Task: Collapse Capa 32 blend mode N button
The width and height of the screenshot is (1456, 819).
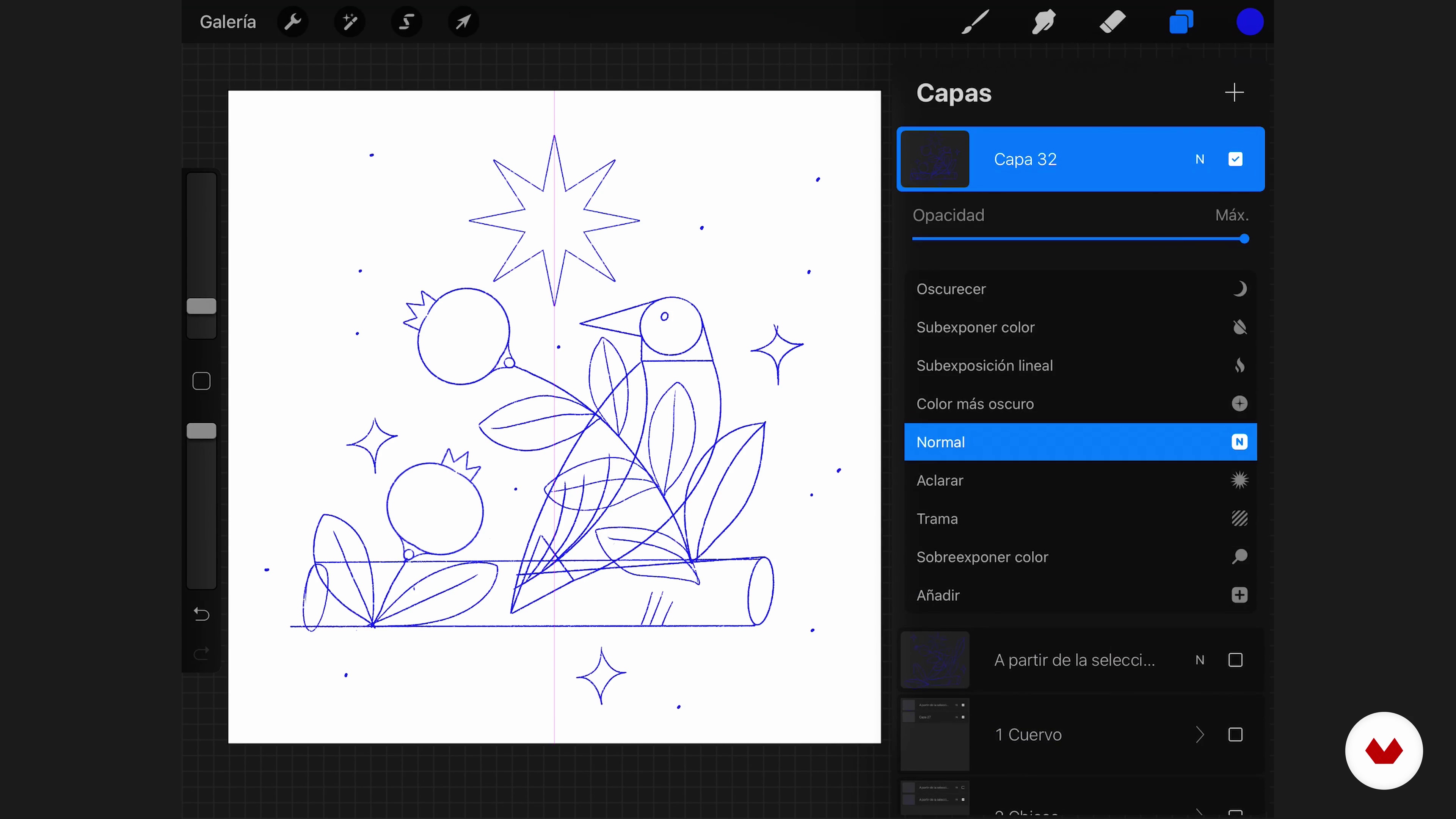Action: tap(1199, 159)
